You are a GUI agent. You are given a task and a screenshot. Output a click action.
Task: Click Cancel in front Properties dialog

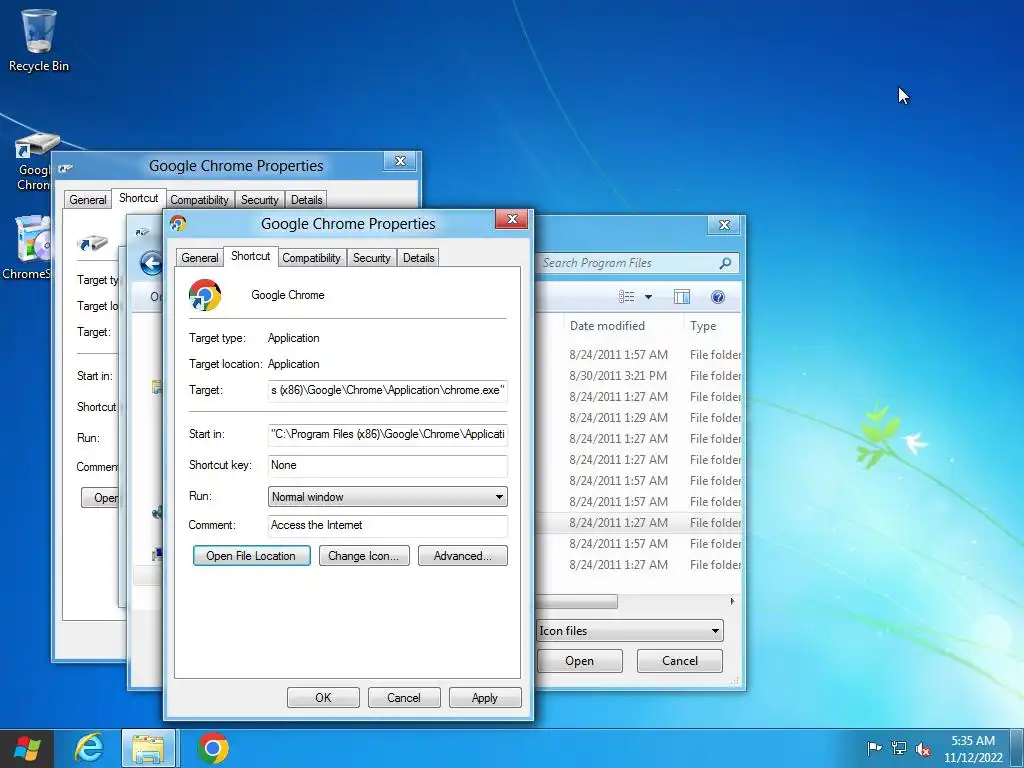[404, 697]
